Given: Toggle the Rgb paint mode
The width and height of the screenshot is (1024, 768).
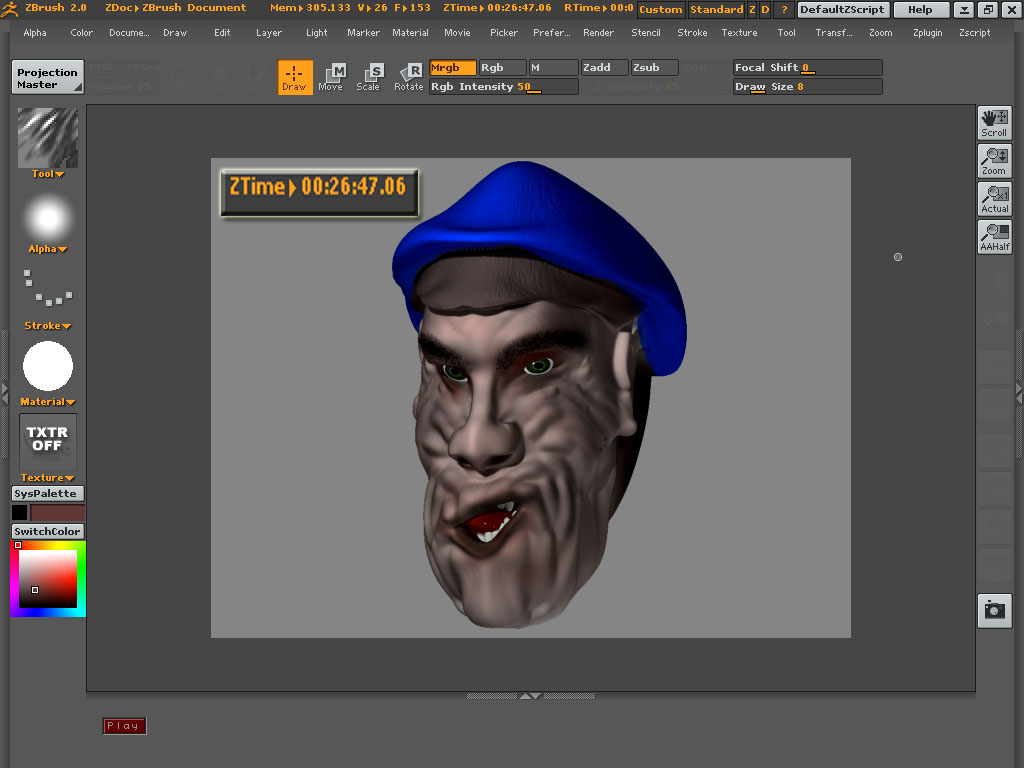Looking at the screenshot, I should point(502,67).
